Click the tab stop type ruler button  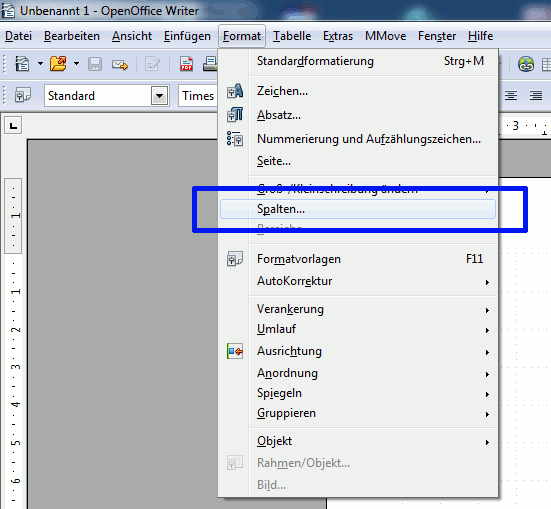pyautogui.click(x=13, y=125)
